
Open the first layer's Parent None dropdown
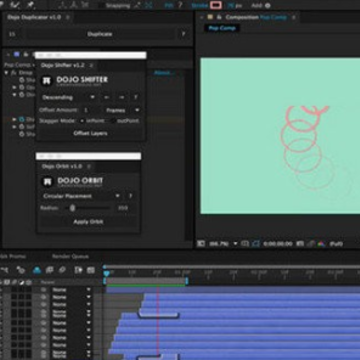pos(71,290)
